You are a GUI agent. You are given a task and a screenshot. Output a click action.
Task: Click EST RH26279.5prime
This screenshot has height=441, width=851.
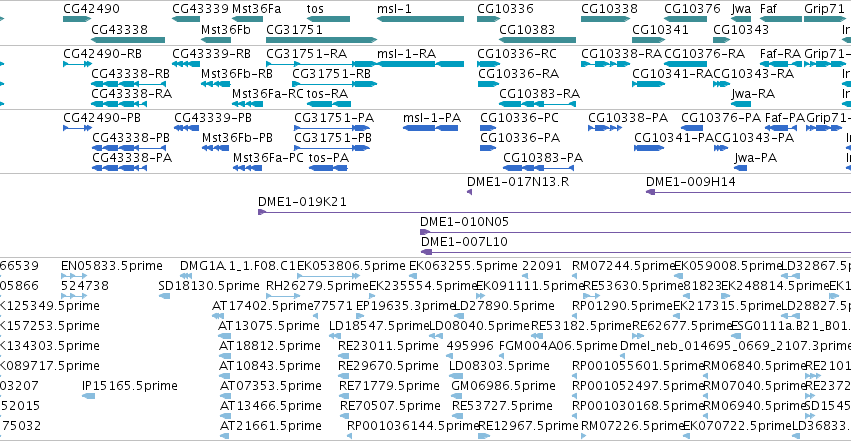point(317,286)
